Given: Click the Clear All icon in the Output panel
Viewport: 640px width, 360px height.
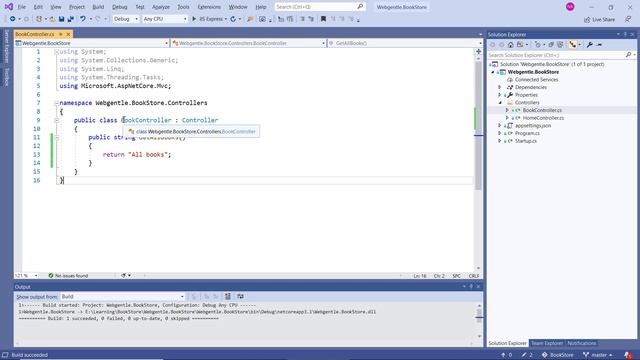Looking at the screenshot, I should pyautogui.click(x=227, y=296).
